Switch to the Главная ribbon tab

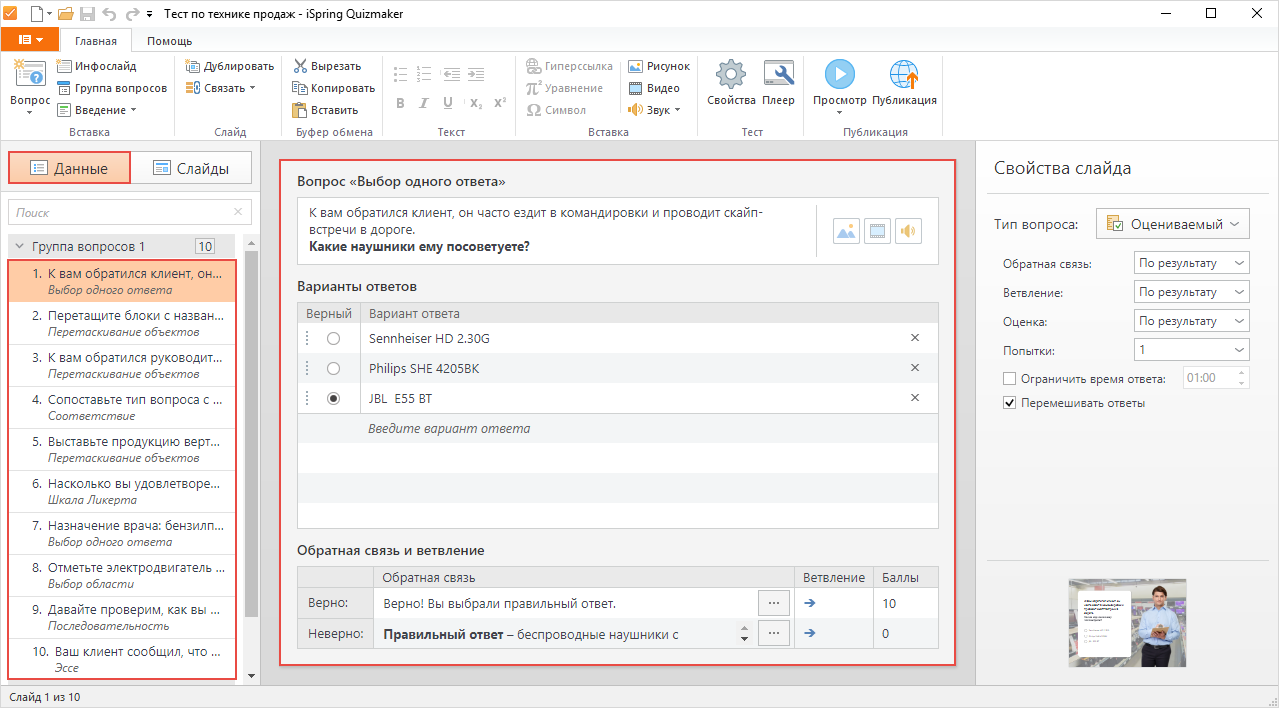coord(96,41)
